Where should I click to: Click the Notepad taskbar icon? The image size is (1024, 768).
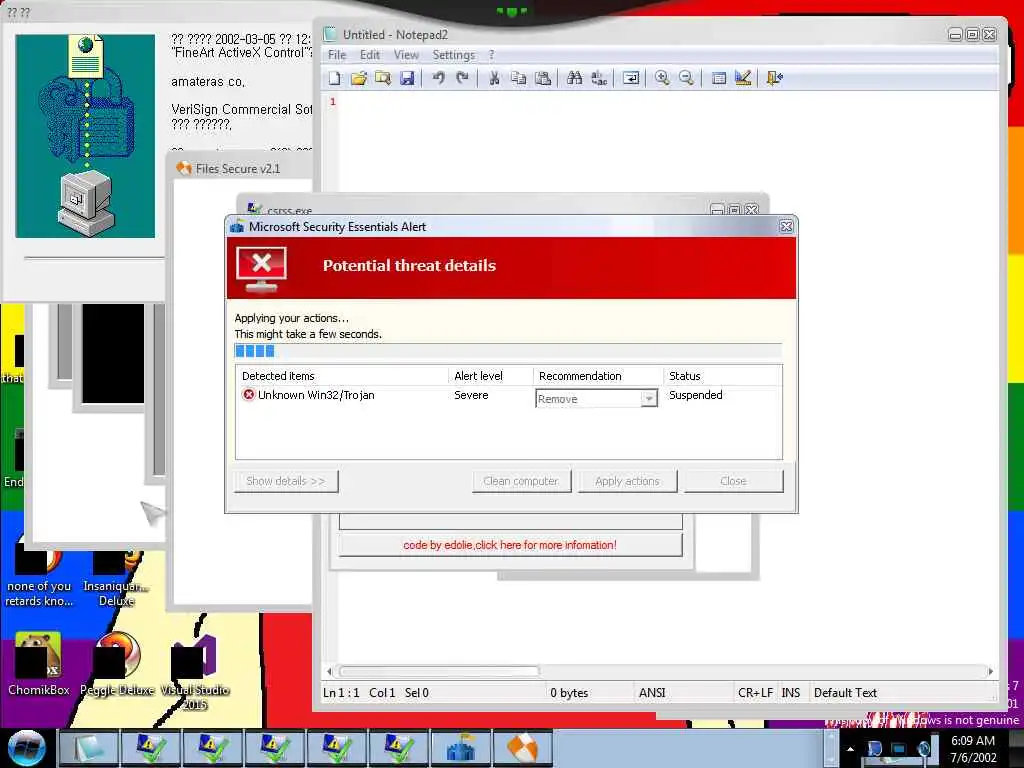89,748
